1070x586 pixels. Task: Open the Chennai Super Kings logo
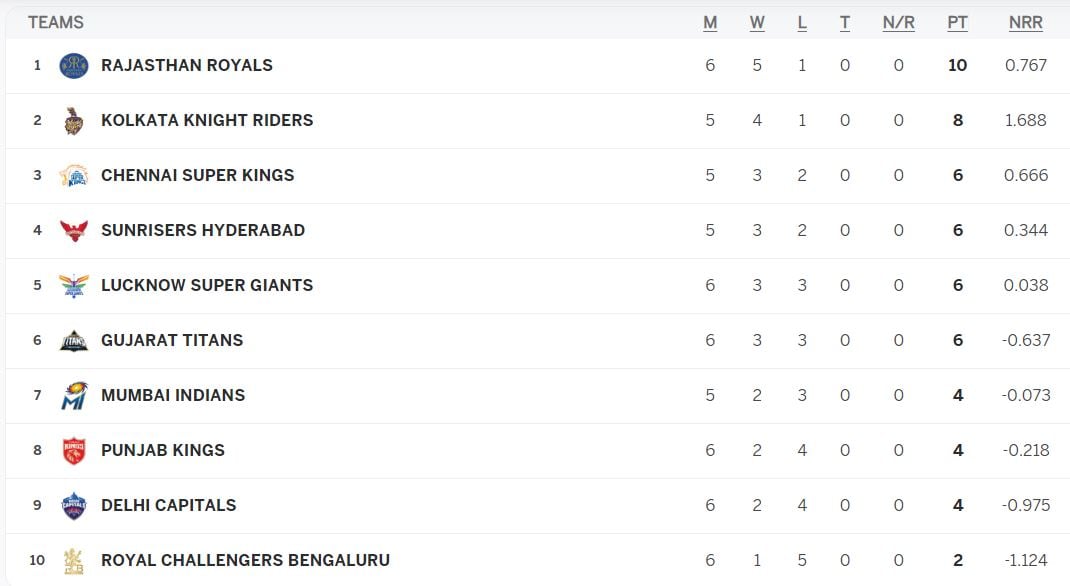point(74,175)
